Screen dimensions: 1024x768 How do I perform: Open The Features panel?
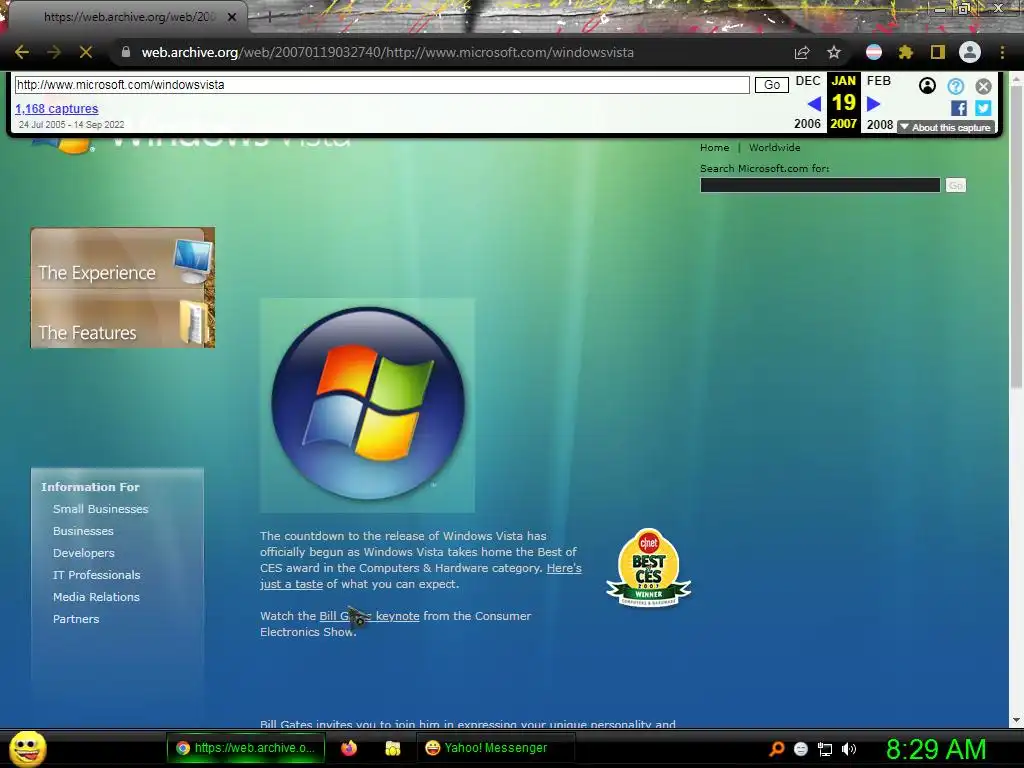point(123,319)
